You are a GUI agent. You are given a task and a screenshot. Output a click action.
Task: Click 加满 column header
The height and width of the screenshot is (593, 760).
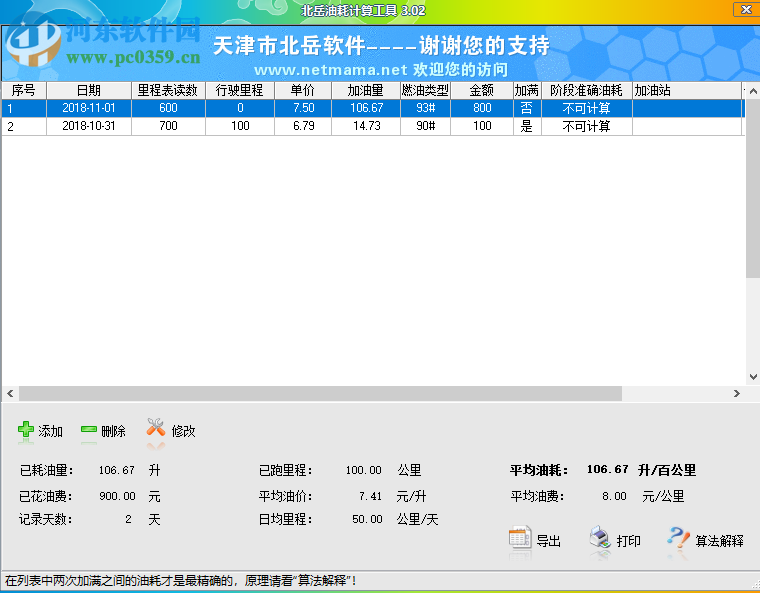point(527,90)
